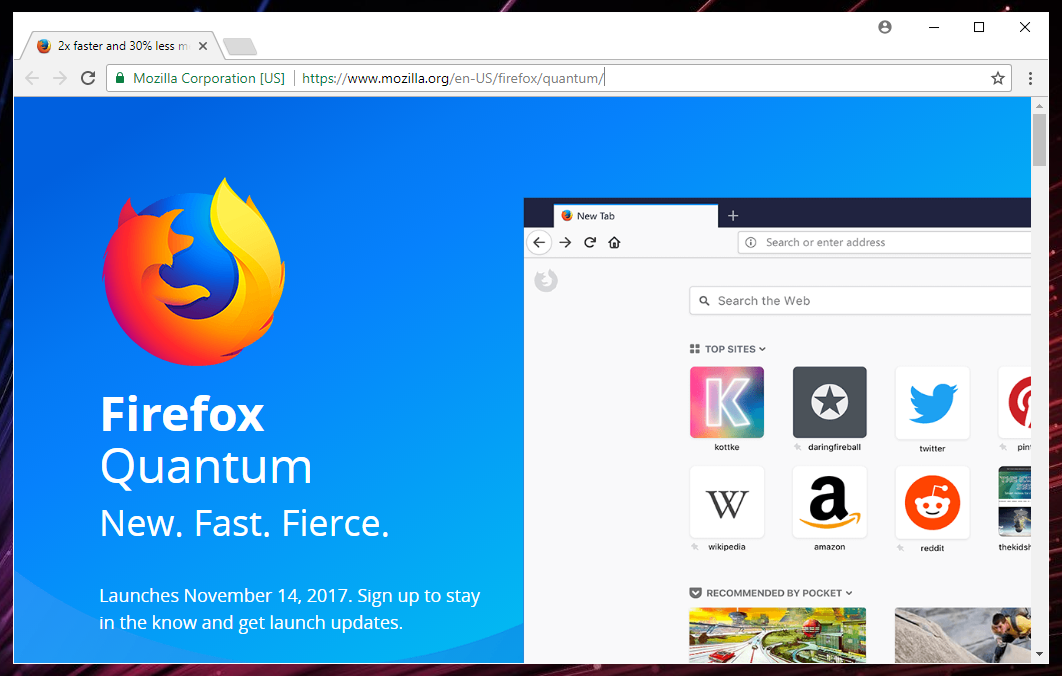This screenshot has height=676, width=1062.
Task: Open the wikipedia top site tile
Action: point(727,502)
